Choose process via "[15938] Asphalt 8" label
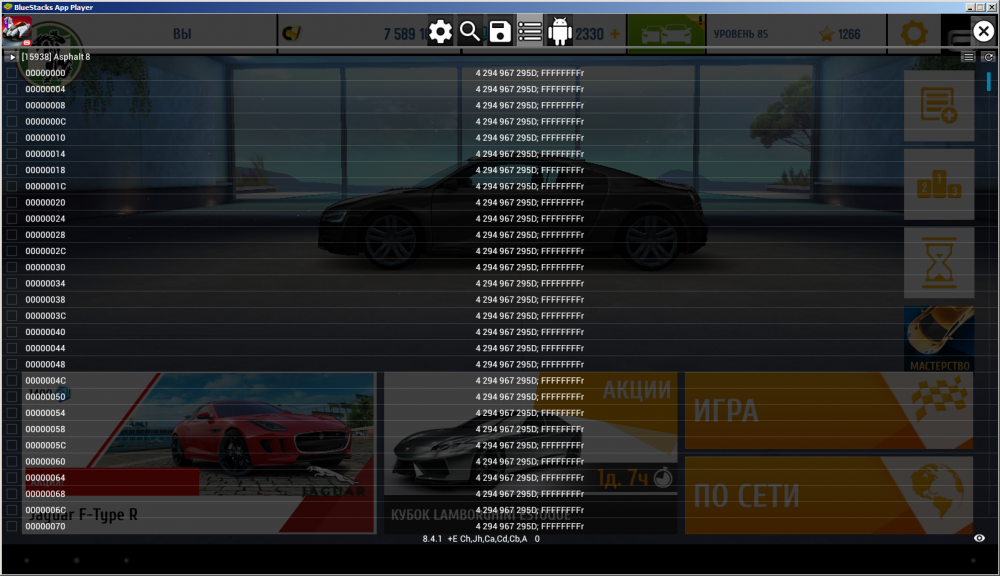Image resolution: width=1000 pixels, height=576 pixels. point(55,57)
